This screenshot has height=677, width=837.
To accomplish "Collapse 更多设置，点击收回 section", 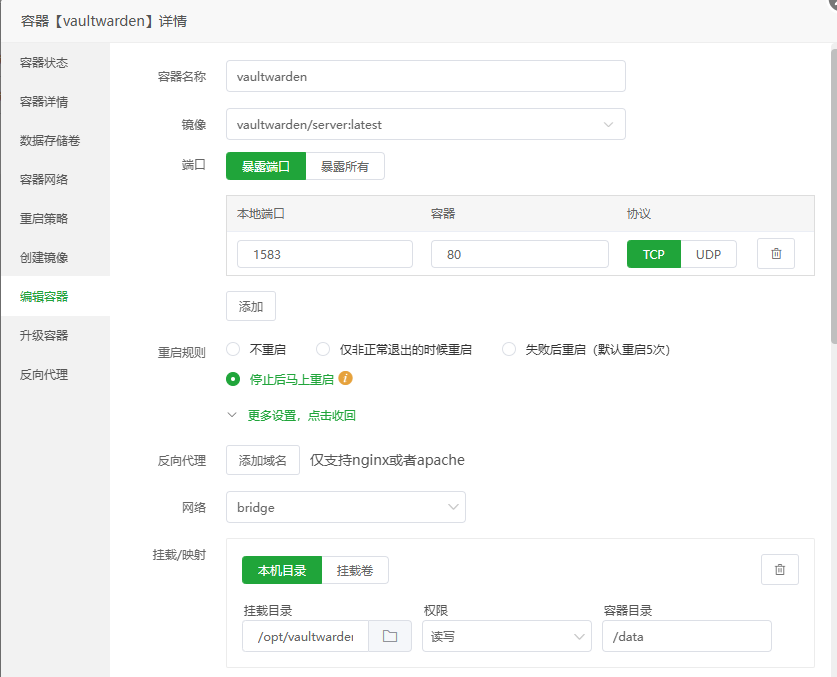I will (x=291, y=415).
